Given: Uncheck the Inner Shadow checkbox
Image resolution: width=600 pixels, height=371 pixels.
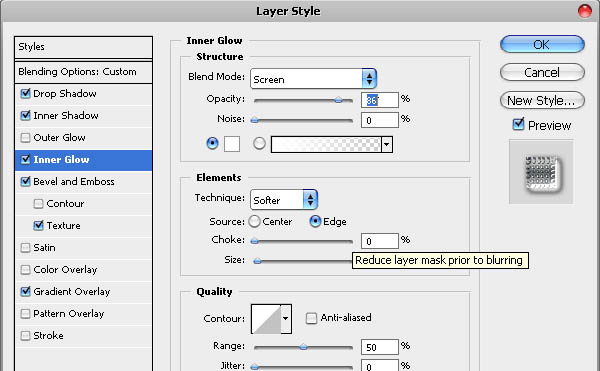Looking at the screenshot, I should point(25,115).
